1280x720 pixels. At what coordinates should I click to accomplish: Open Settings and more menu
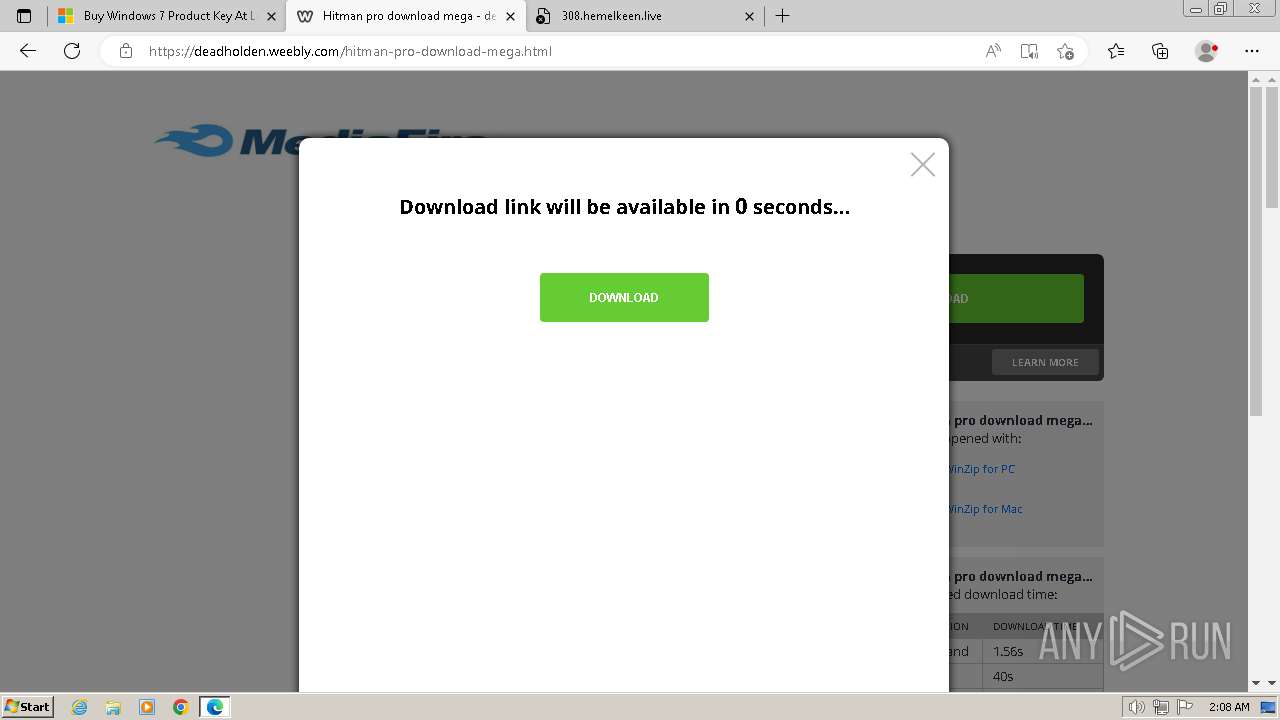click(1252, 51)
